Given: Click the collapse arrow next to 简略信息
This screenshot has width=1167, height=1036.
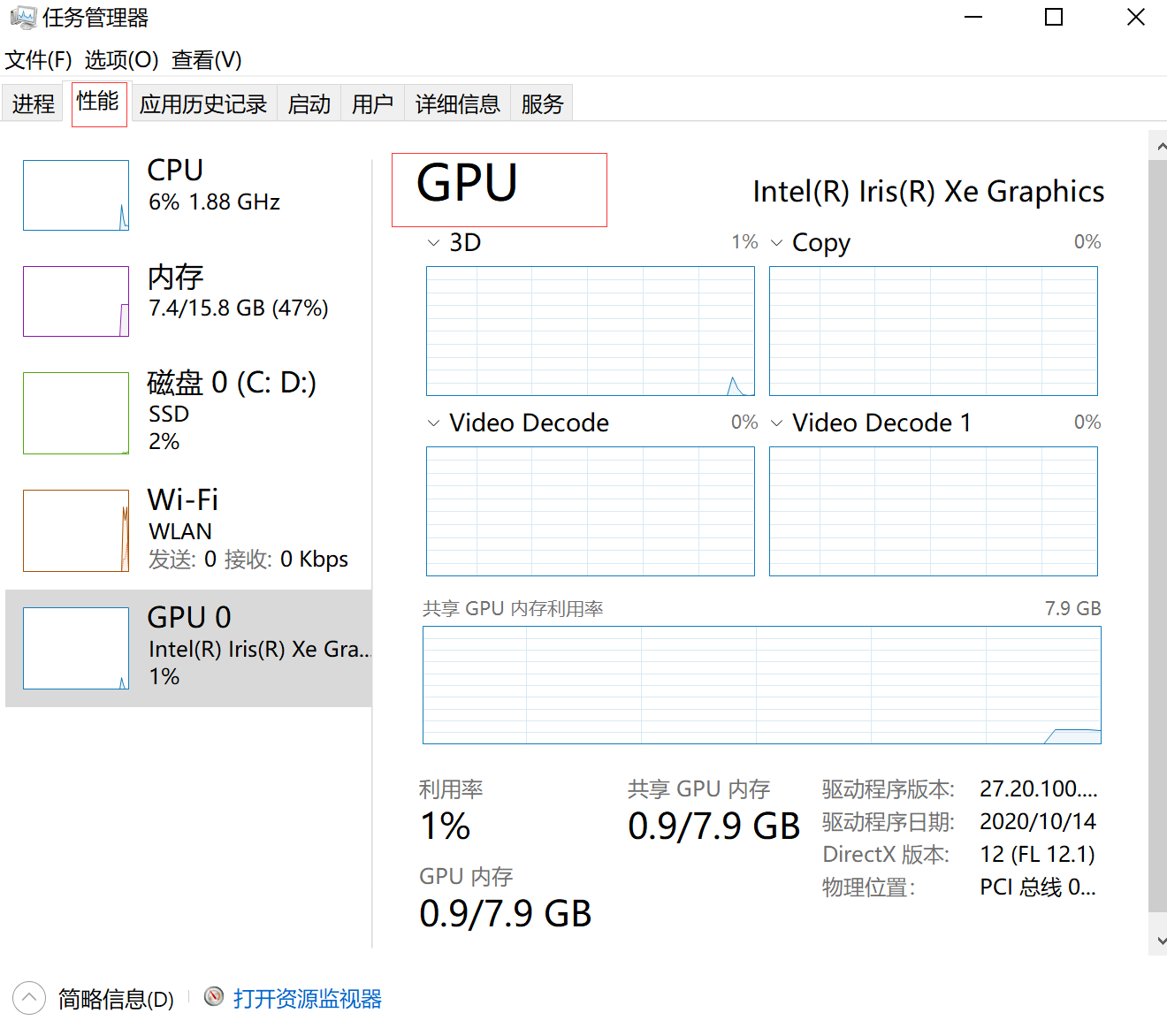Looking at the screenshot, I should pyautogui.click(x=28, y=997).
